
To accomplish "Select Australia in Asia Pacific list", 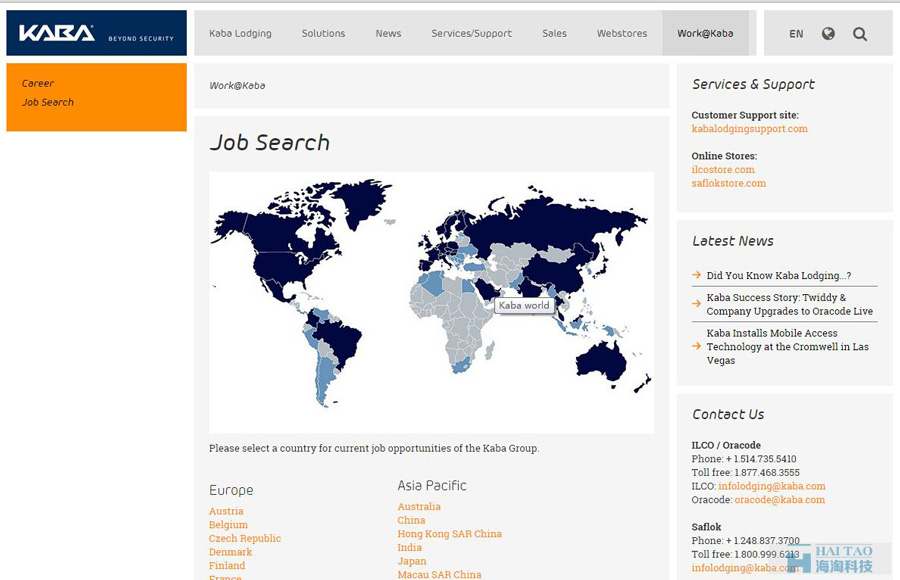I will coord(419,506).
